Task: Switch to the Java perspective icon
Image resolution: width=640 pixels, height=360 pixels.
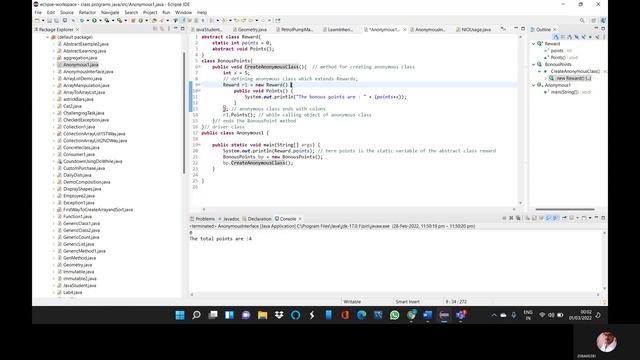Action: (603, 20)
